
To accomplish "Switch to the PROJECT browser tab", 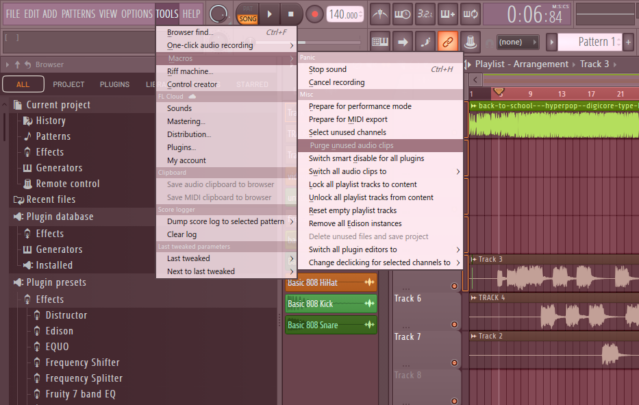I will click(x=68, y=85).
